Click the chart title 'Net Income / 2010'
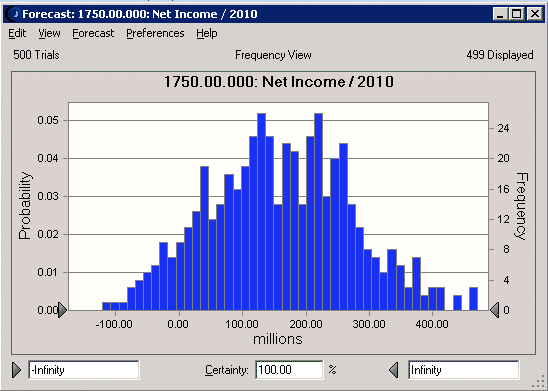548x391 pixels. [x=279, y=82]
